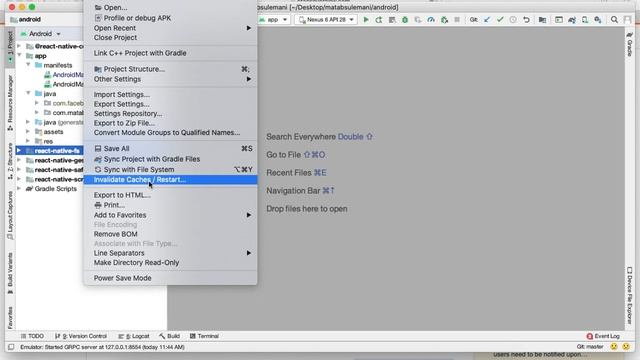Click Apply Changes and Restart Activity icon
The width and height of the screenshot is (640, 360).
pos(379,20)
